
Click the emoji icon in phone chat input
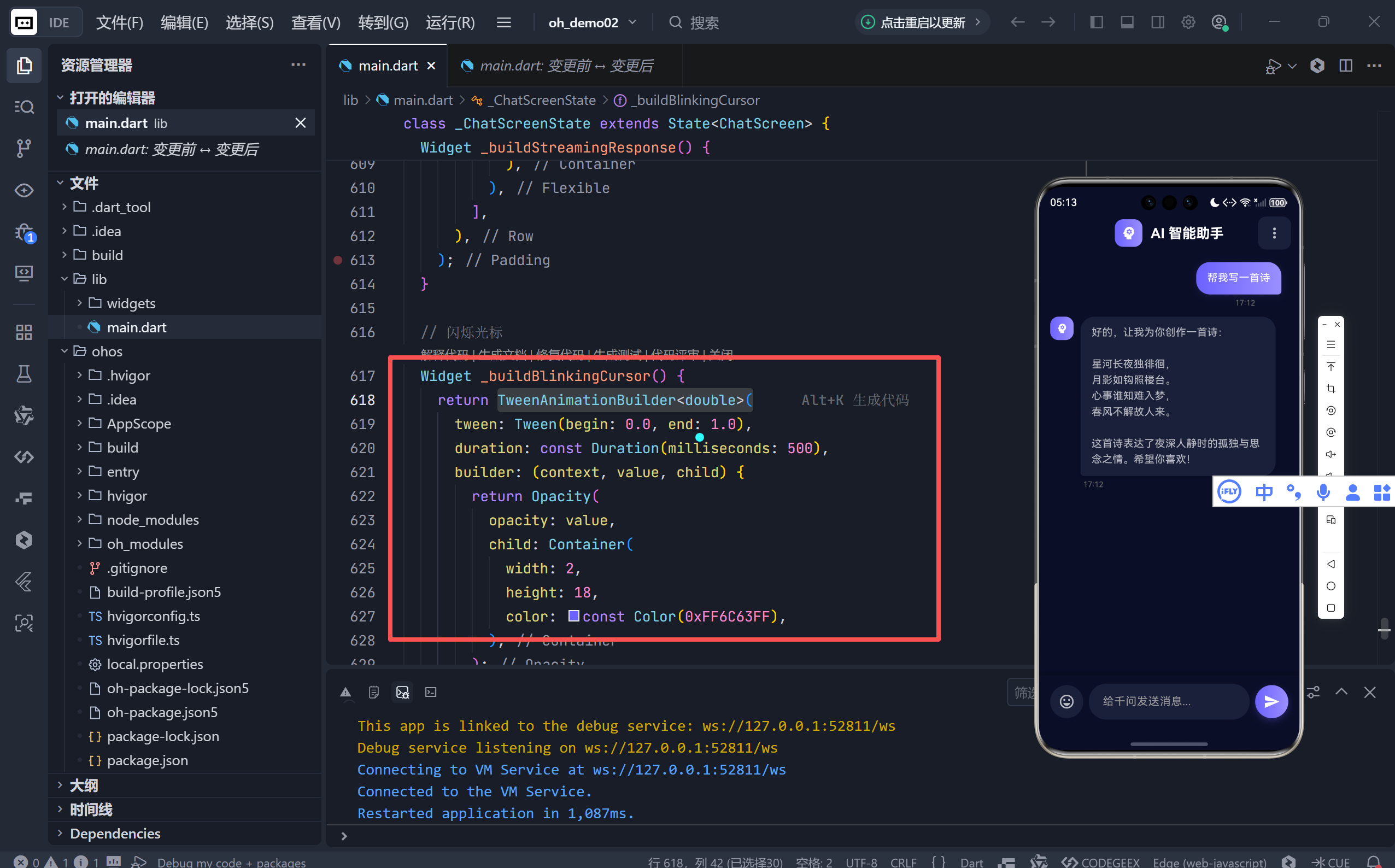point(1066,701)
